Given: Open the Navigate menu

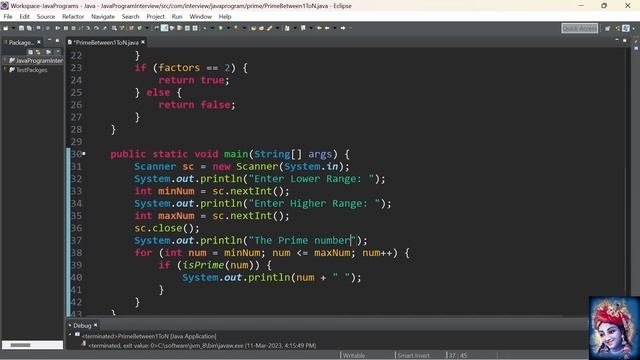Looking at the screenshot, I should (103, 17).
